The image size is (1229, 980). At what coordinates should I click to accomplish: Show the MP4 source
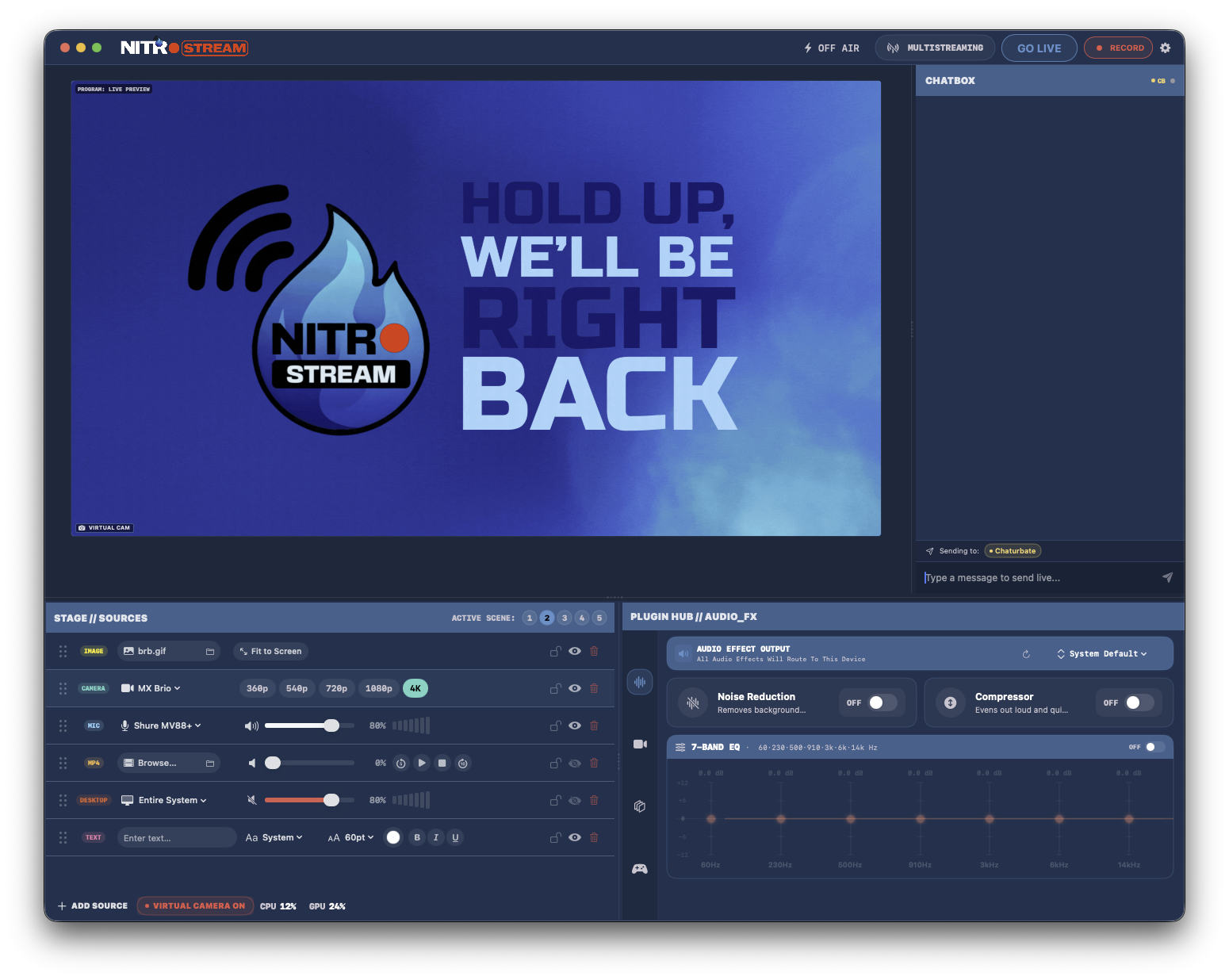575,763
